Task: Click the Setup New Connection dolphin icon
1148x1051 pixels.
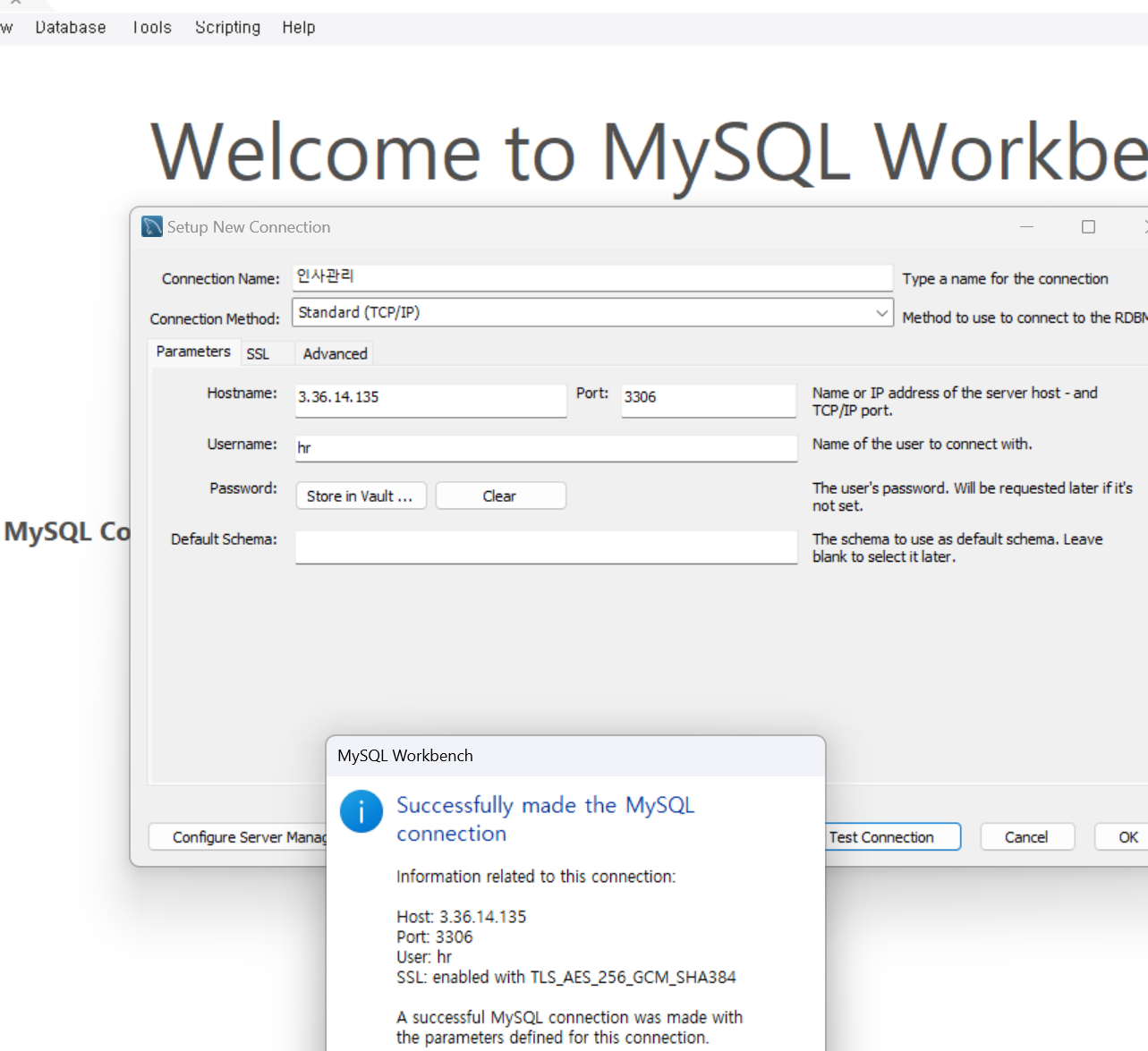Action: pyautogui.click(x=152, y=226)
